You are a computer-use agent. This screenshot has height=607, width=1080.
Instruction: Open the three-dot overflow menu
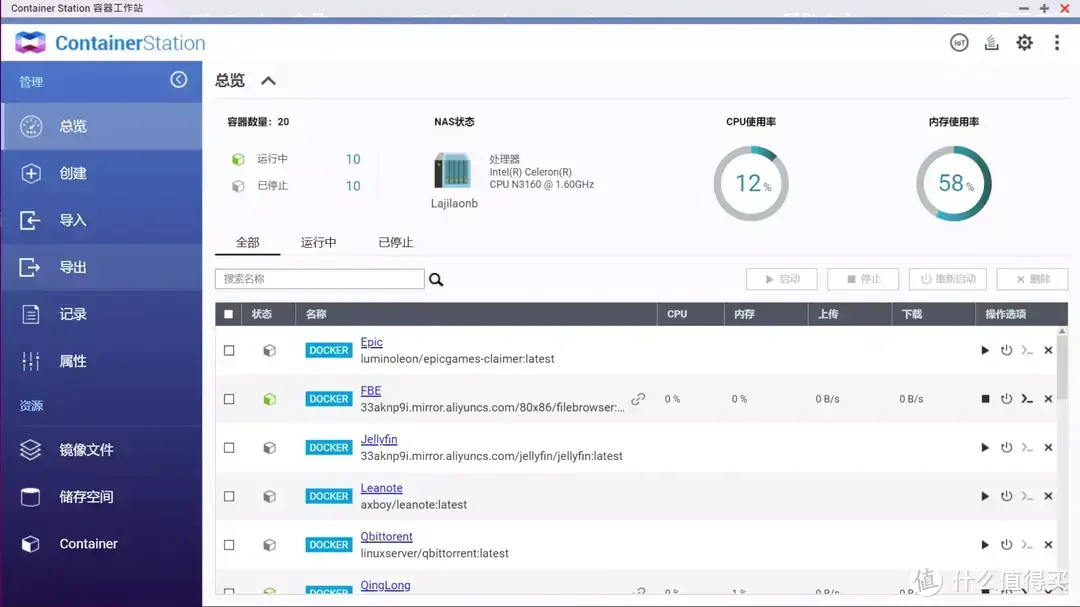pyautogui.click(x=1057, y=43)
